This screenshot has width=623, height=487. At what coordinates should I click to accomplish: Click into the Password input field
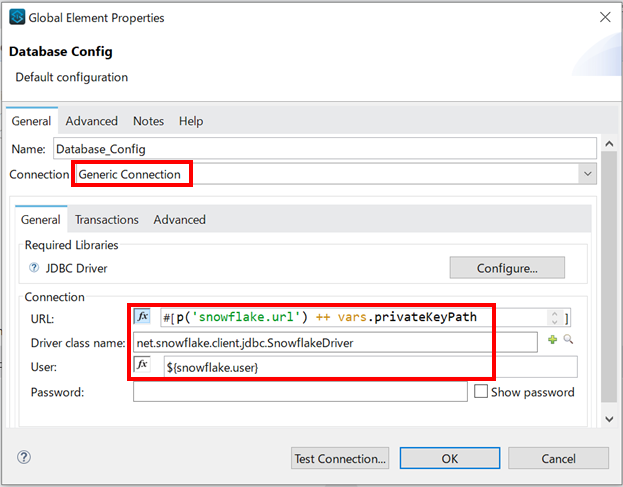coord(300,392)
